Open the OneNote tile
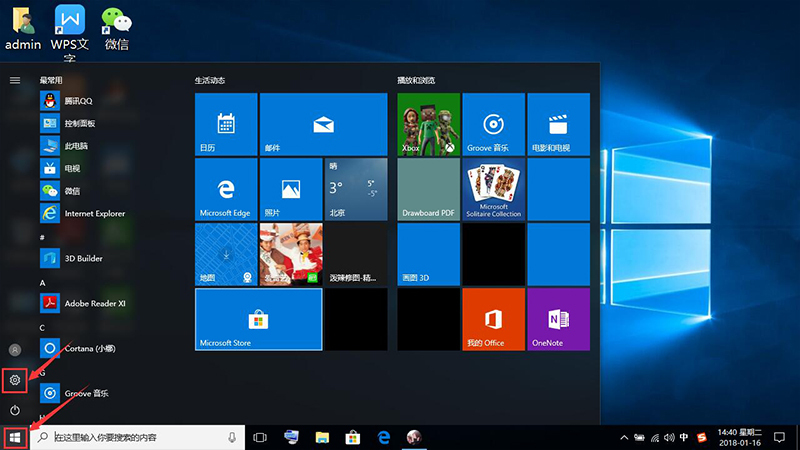Screen dimensions: 800x450 click(558, 320)
